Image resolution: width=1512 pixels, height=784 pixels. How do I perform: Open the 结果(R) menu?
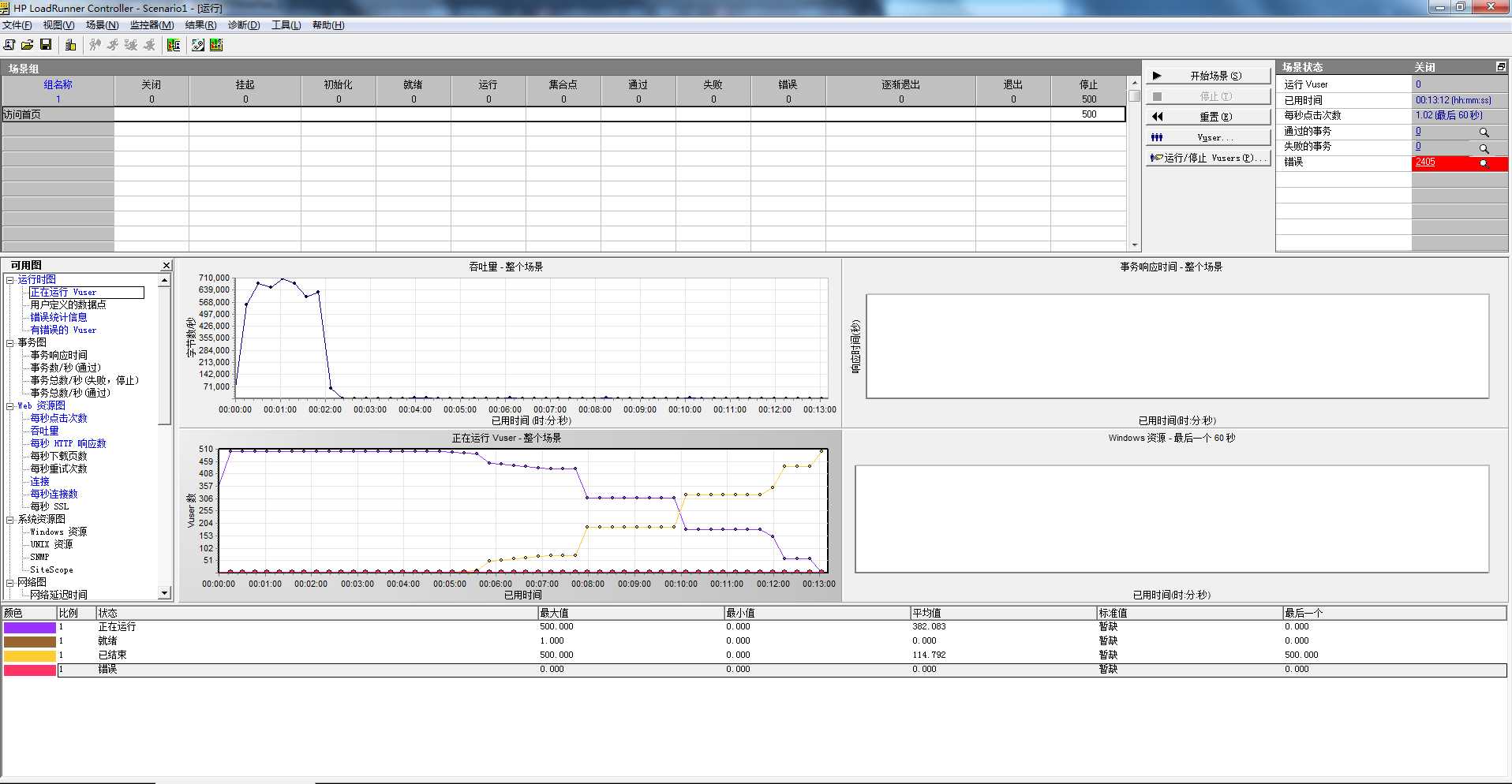click(x=200, y=25)
